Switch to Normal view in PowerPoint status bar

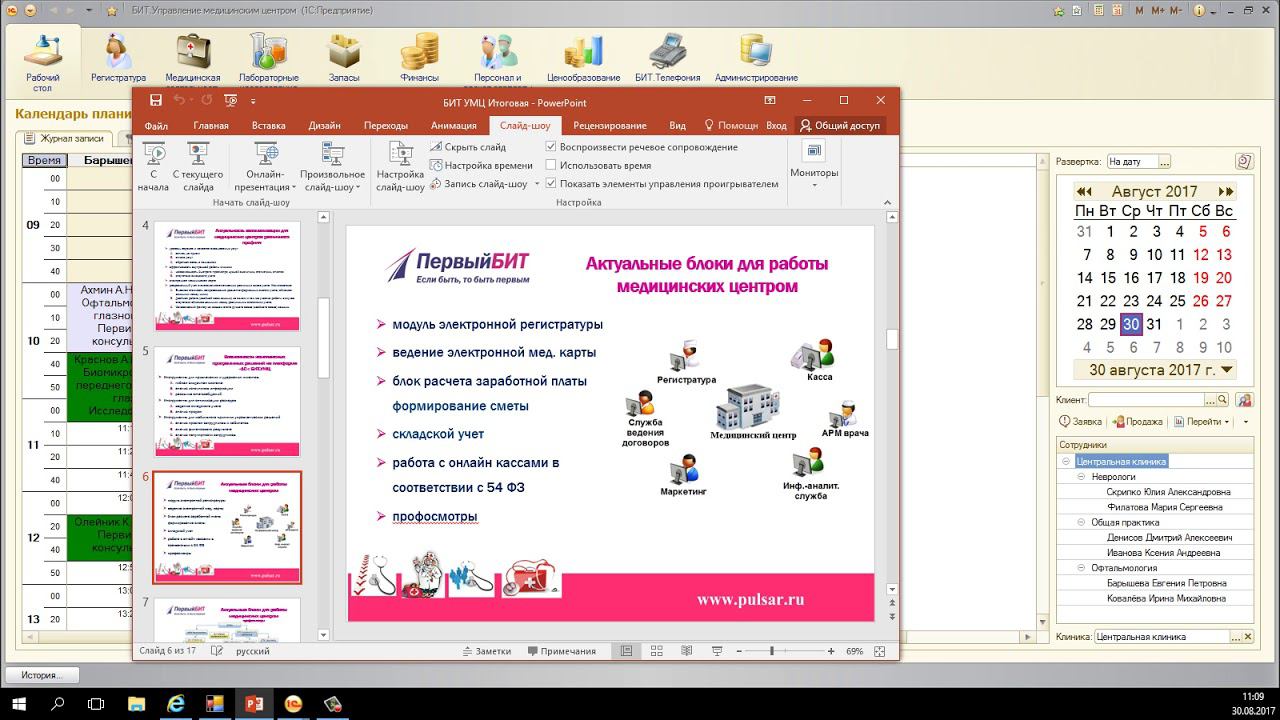626,651
